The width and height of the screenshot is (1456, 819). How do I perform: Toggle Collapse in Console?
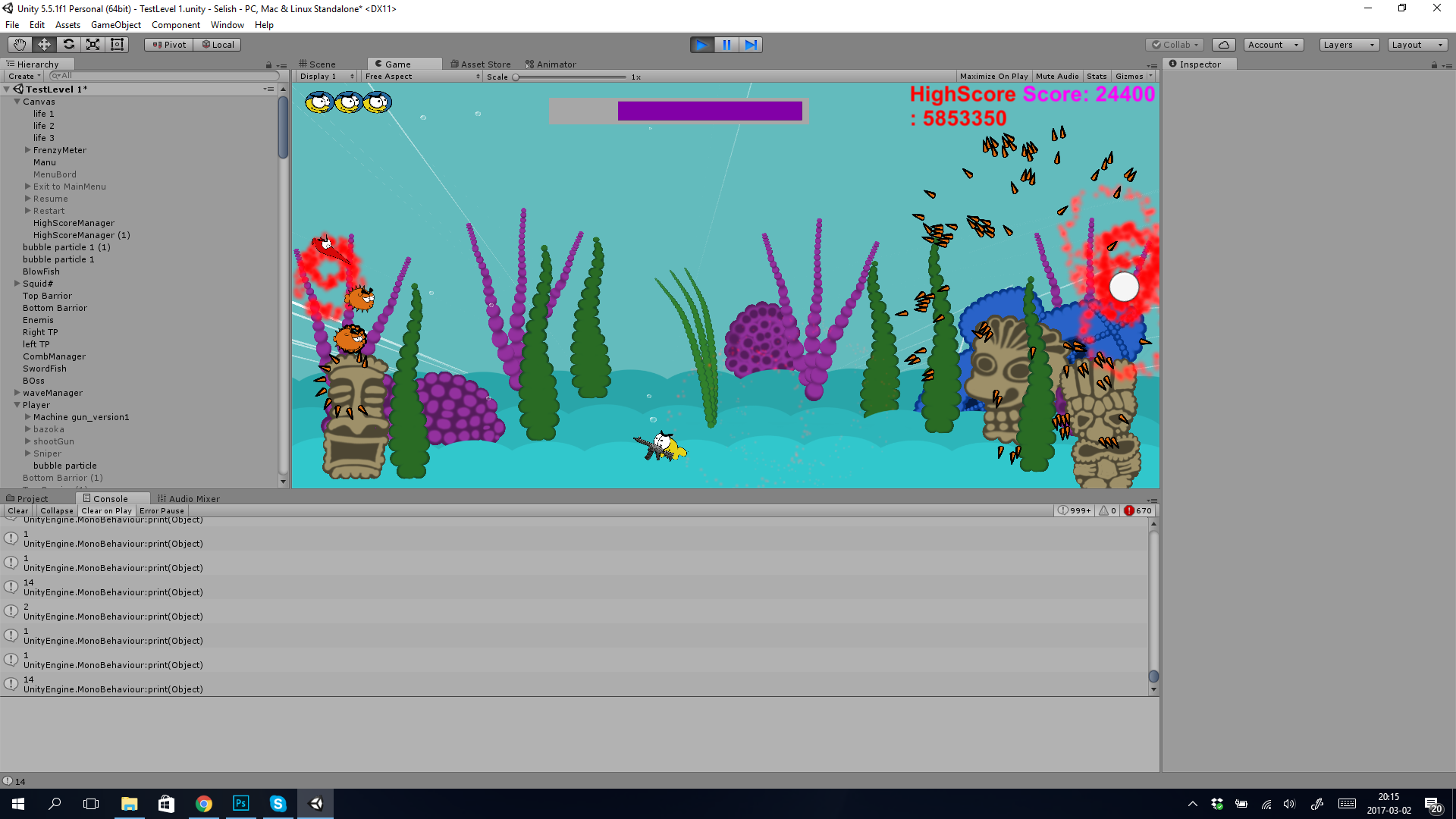pos(57,511)
